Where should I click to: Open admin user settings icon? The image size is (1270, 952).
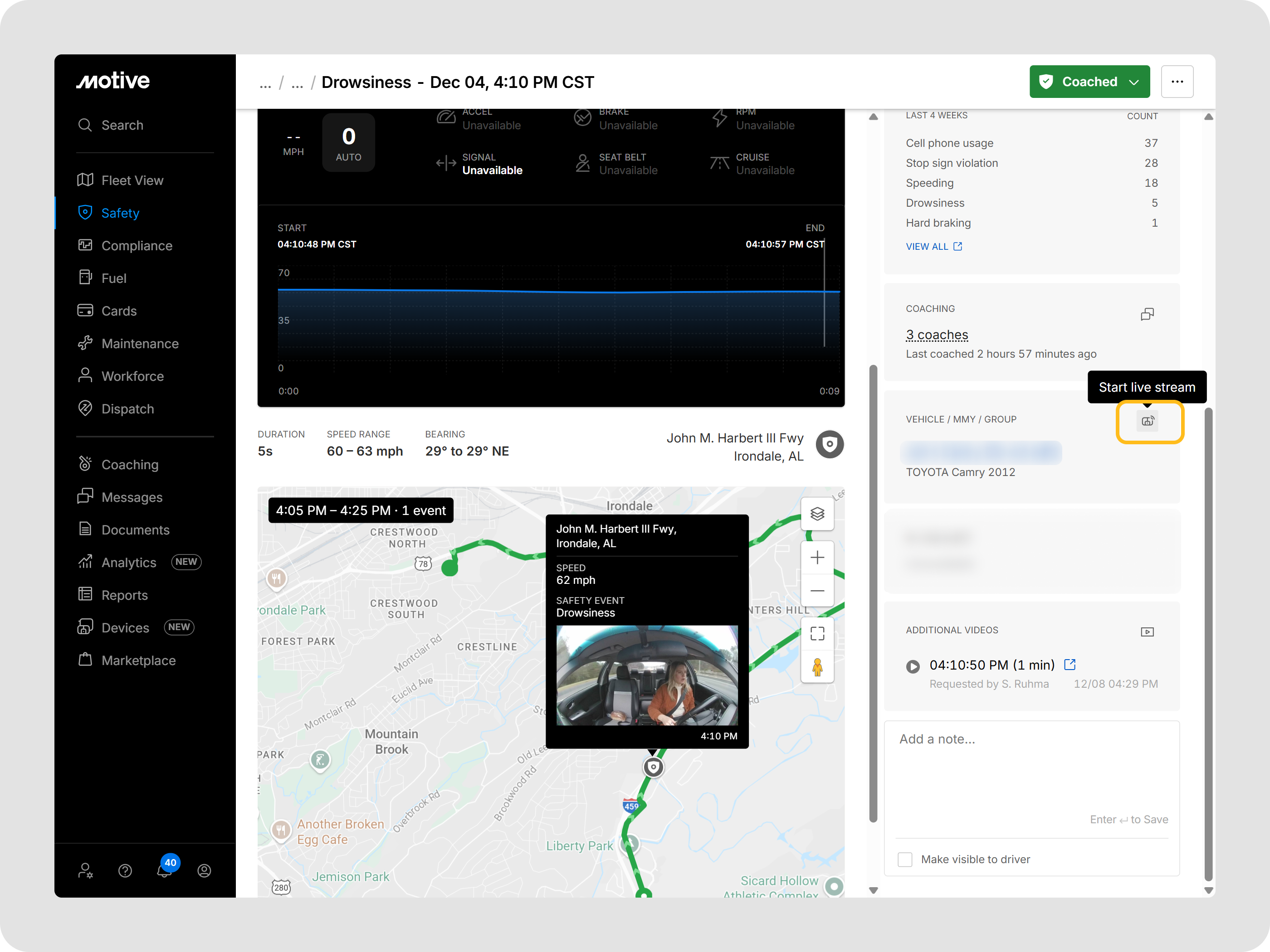pos(86,870)
